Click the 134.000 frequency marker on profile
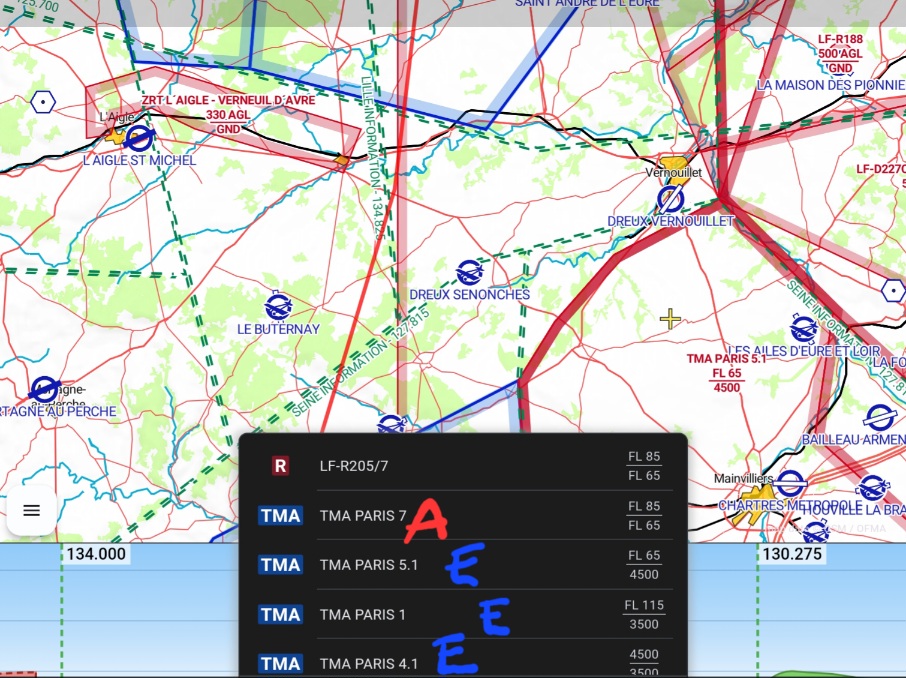This screenshot has height=678, width=906. click(96, 554)
